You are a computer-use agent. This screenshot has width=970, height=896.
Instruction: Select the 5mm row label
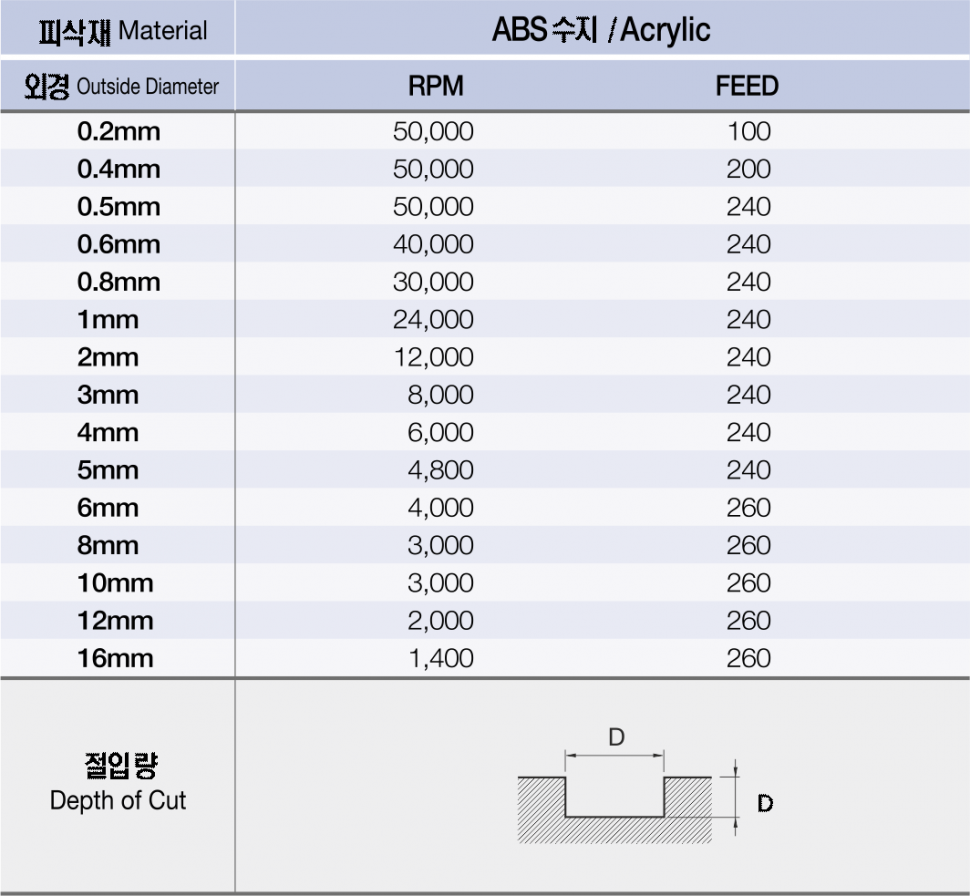[108, 470]
